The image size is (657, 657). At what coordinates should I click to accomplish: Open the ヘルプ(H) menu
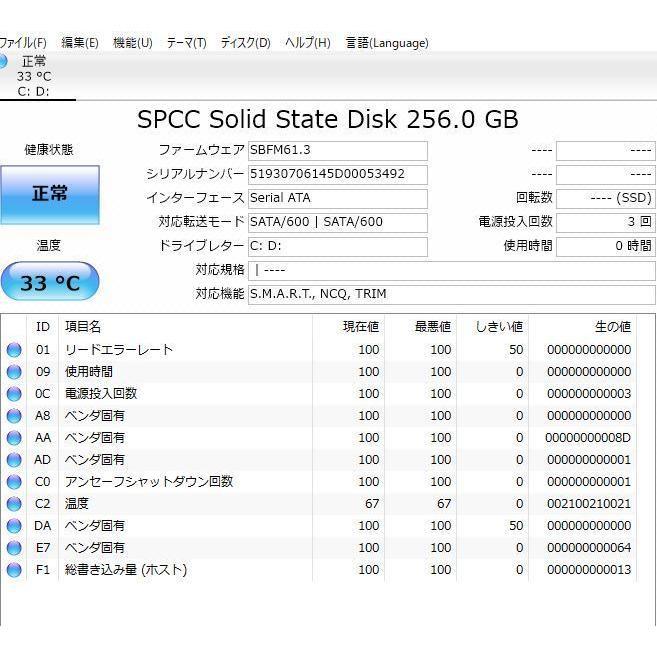308,43
